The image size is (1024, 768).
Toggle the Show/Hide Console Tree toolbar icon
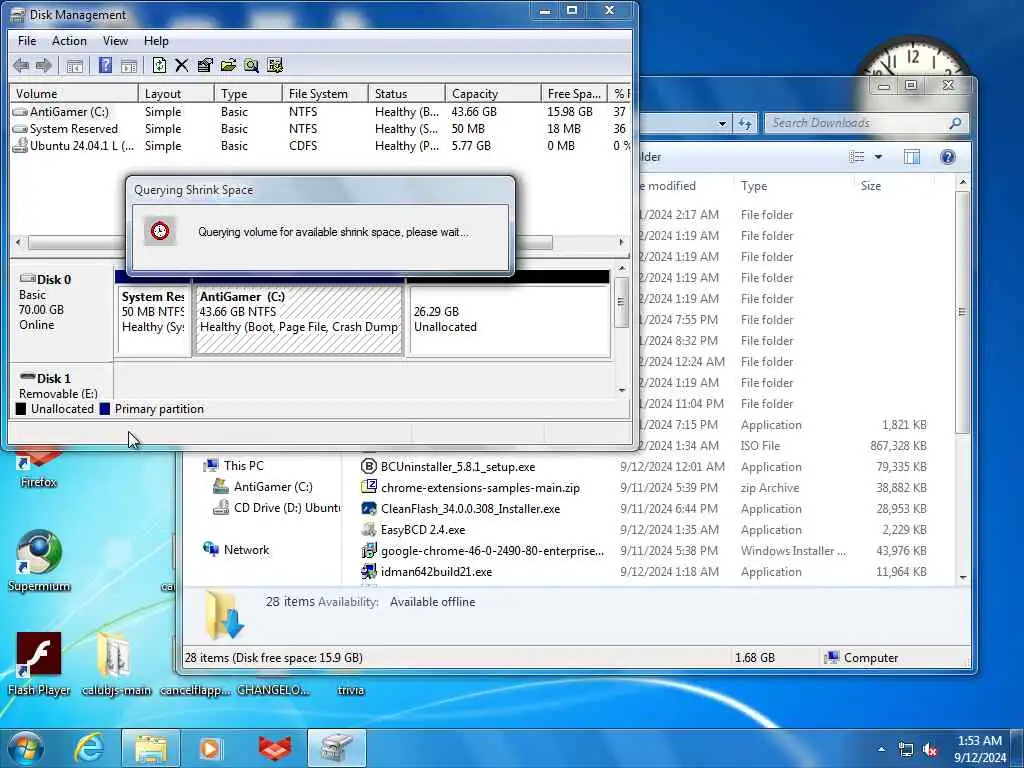coord(74,65)
